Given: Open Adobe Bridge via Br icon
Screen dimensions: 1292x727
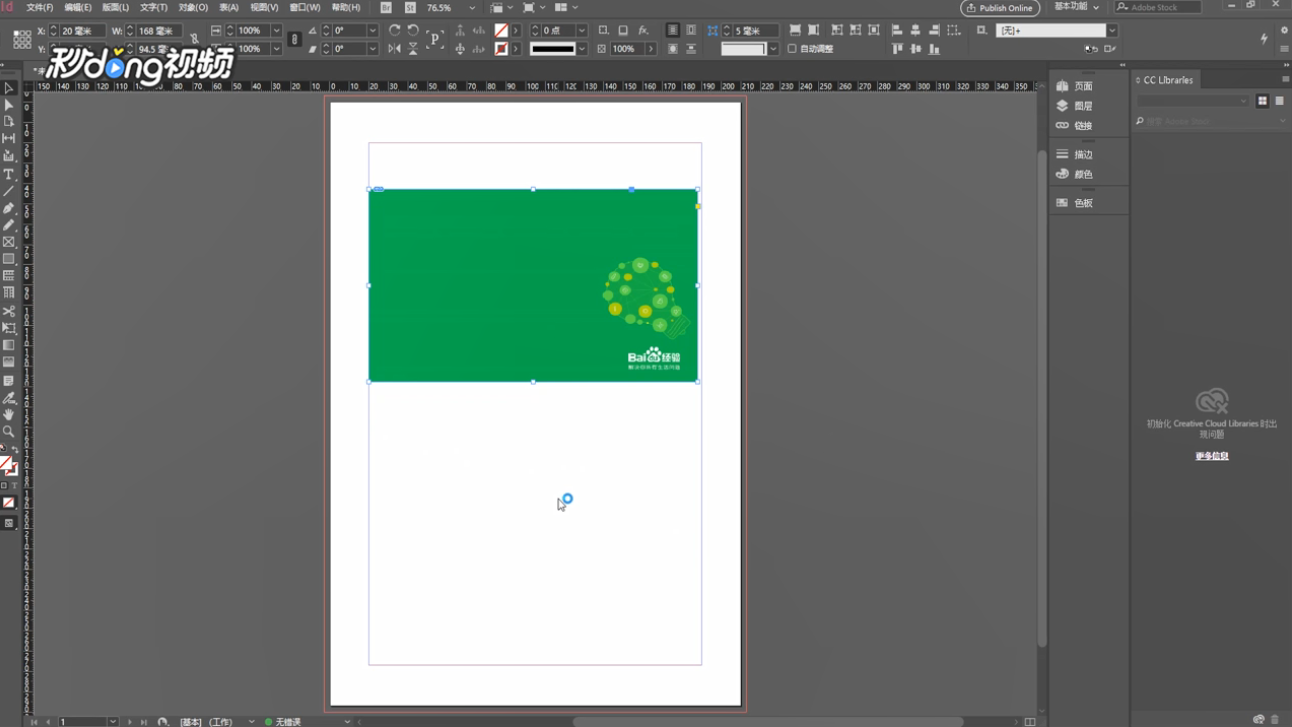Looking at the screenshot, I should pyautogui.click(x=386, y=7).
